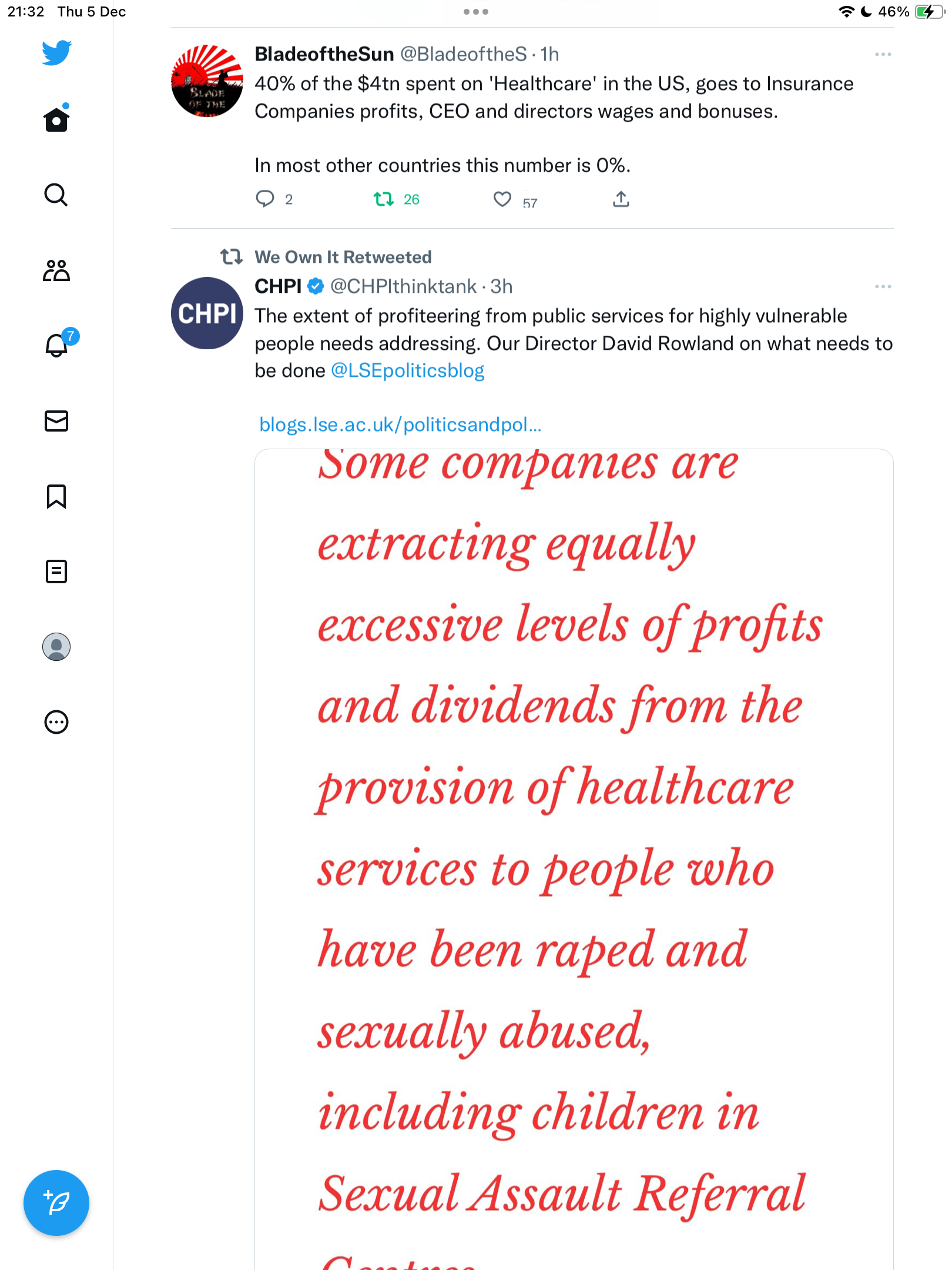Like BladeoftheSun's tweet with heart
Screen dimensions: 952x1270
(502, 200)
